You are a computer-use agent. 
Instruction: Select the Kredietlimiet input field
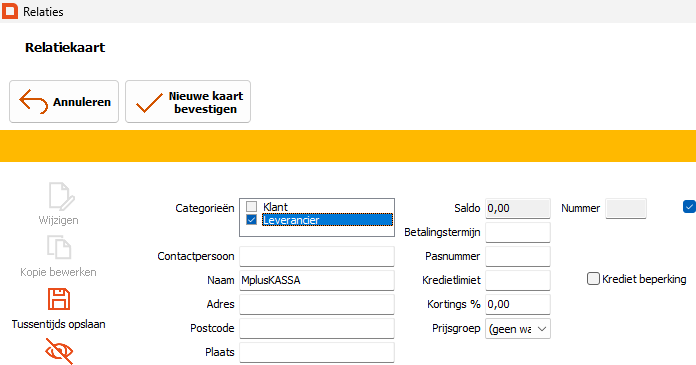pyautogui.click(x=518, y=280)
